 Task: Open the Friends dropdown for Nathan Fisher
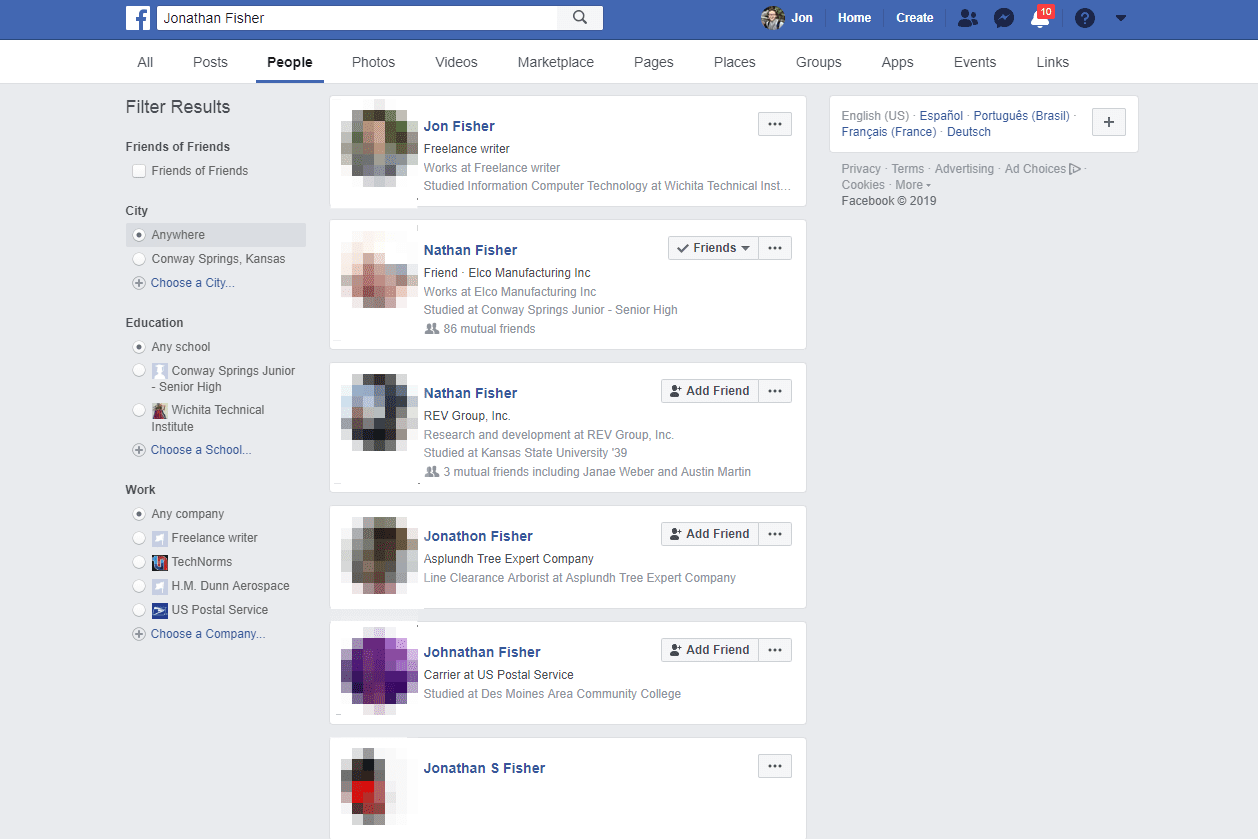click(x=713, y=248)
